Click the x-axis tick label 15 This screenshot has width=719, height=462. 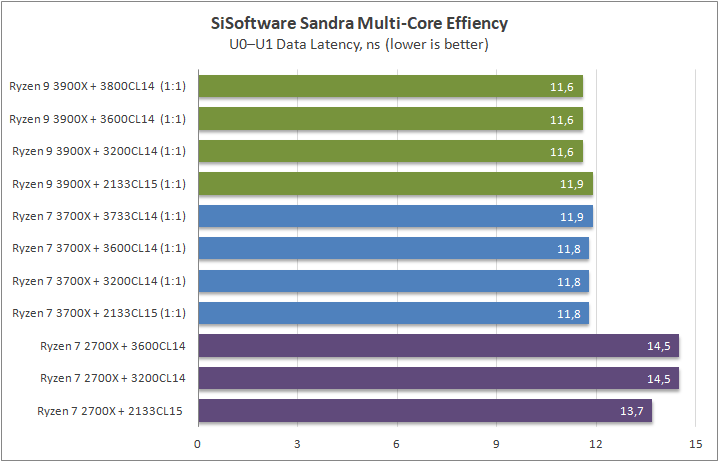[x=696, y=444]
